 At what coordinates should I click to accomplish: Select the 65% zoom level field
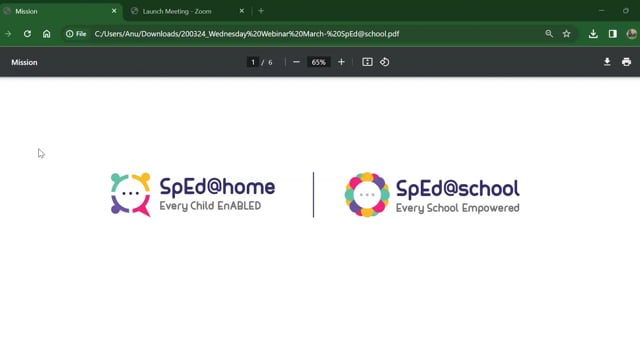click(318, 62)
